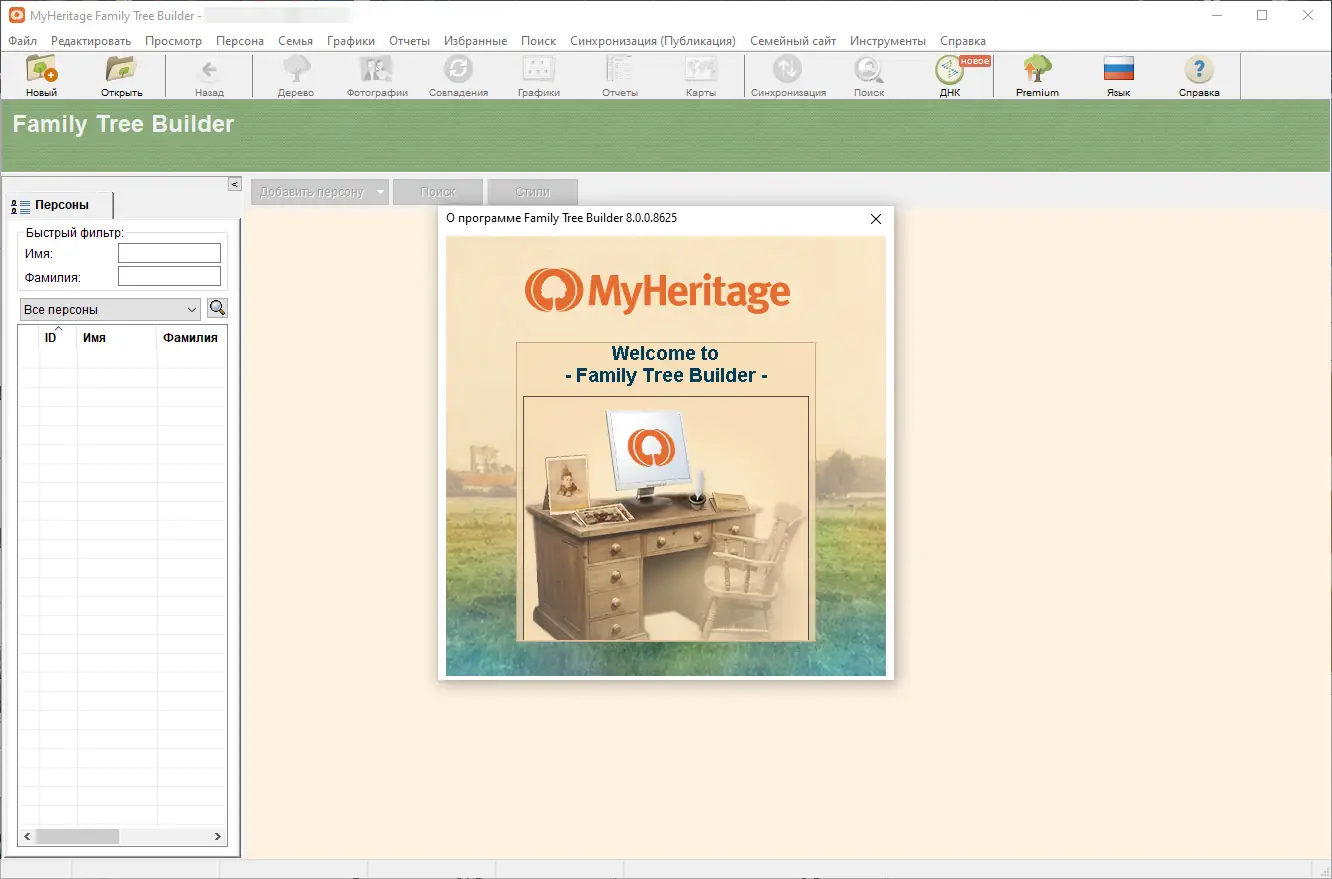The width and height of the screenshot is (1332, 879).
Task: Click the Premium tree icon
Action: coord(1037,72)
